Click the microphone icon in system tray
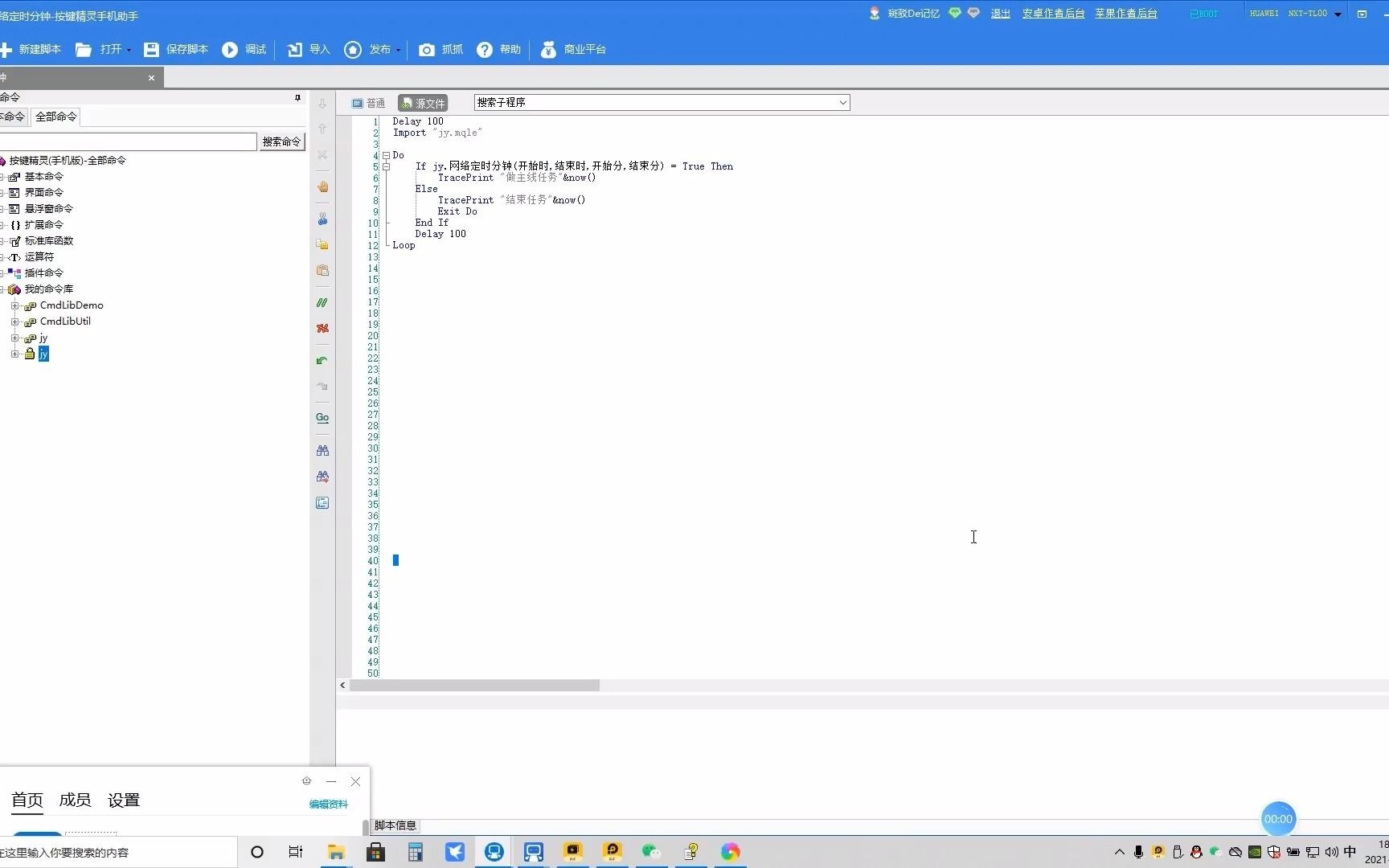The image size is (1389, 868). (x=1138, y=852)
